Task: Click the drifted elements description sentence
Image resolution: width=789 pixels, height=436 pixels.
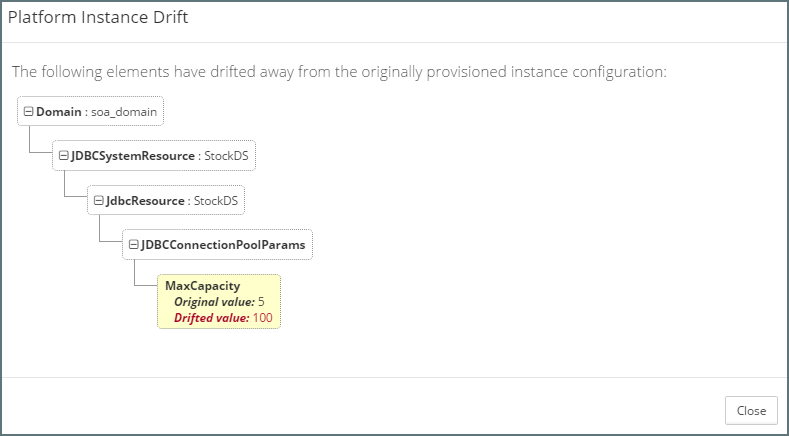Action: coord(339,72)
